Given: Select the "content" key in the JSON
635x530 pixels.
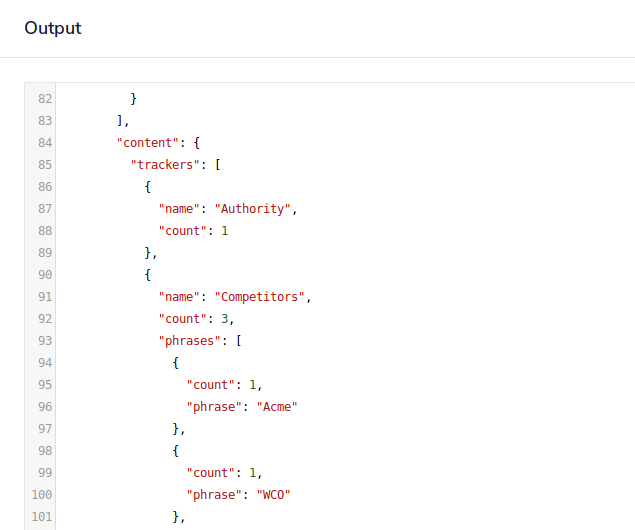Looking at the screenshot, I should pyautogui.click(x=148, y=143).
